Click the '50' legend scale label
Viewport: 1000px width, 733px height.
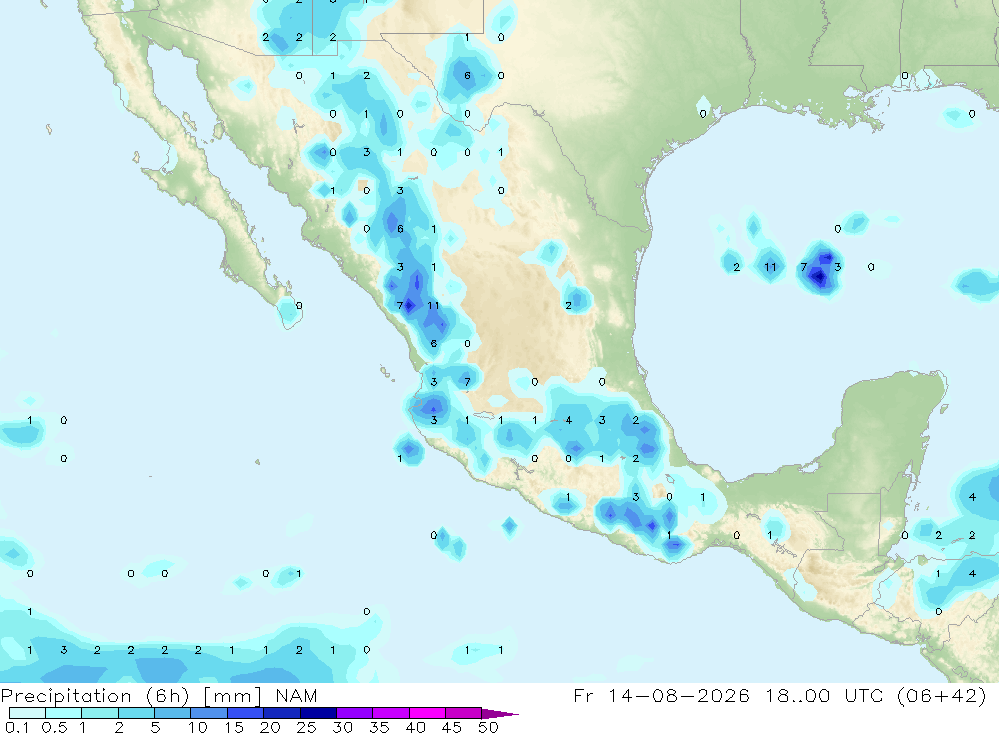coord(489,727)
